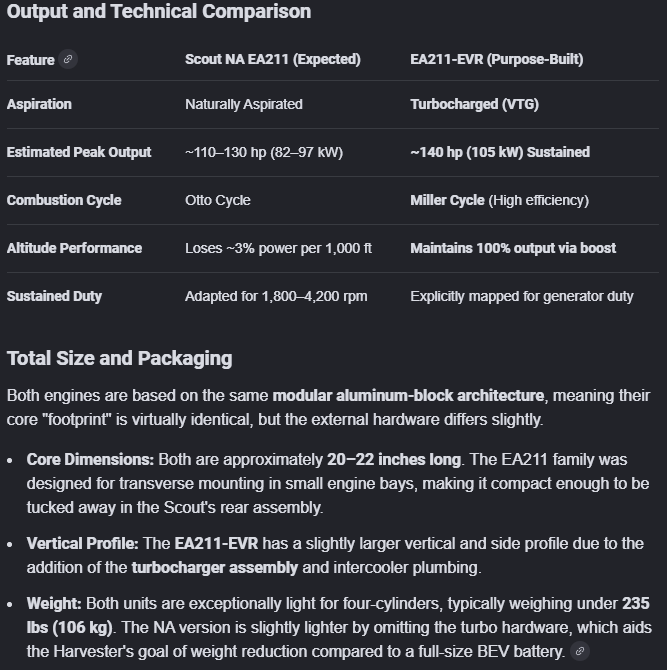
Task: Click the EA211-EVR (Purpose-Built) column header
Action: point(496,60)
